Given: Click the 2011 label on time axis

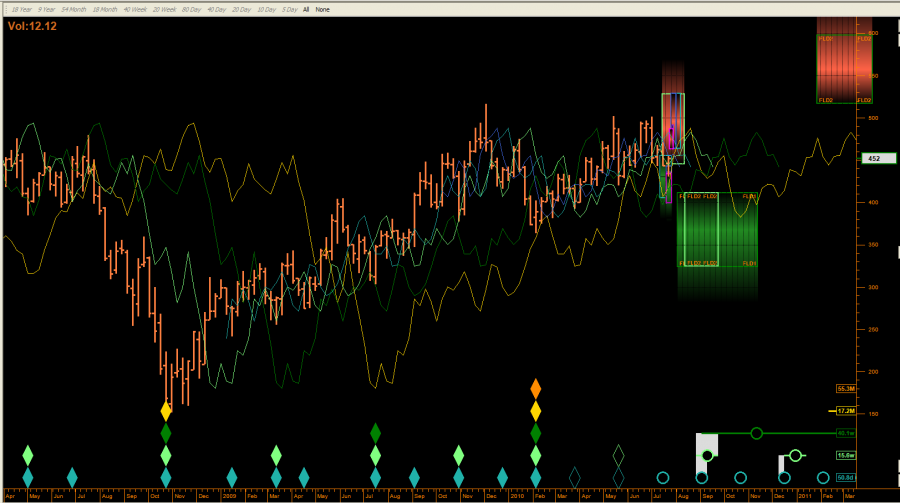Looking at the screenshot, I should (x=805, y=496).
